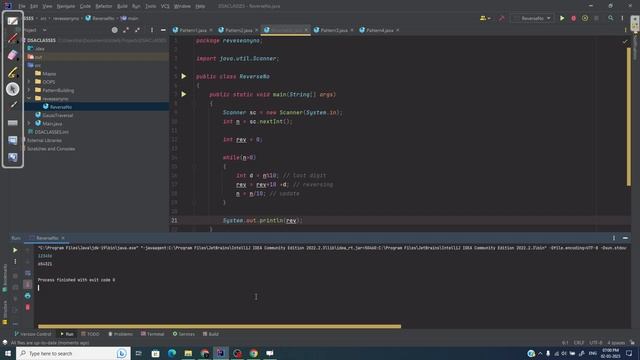Open the whiteboard icon atop annotation toolbar
This screenshot has width=640, height=360.
[13, 21]
